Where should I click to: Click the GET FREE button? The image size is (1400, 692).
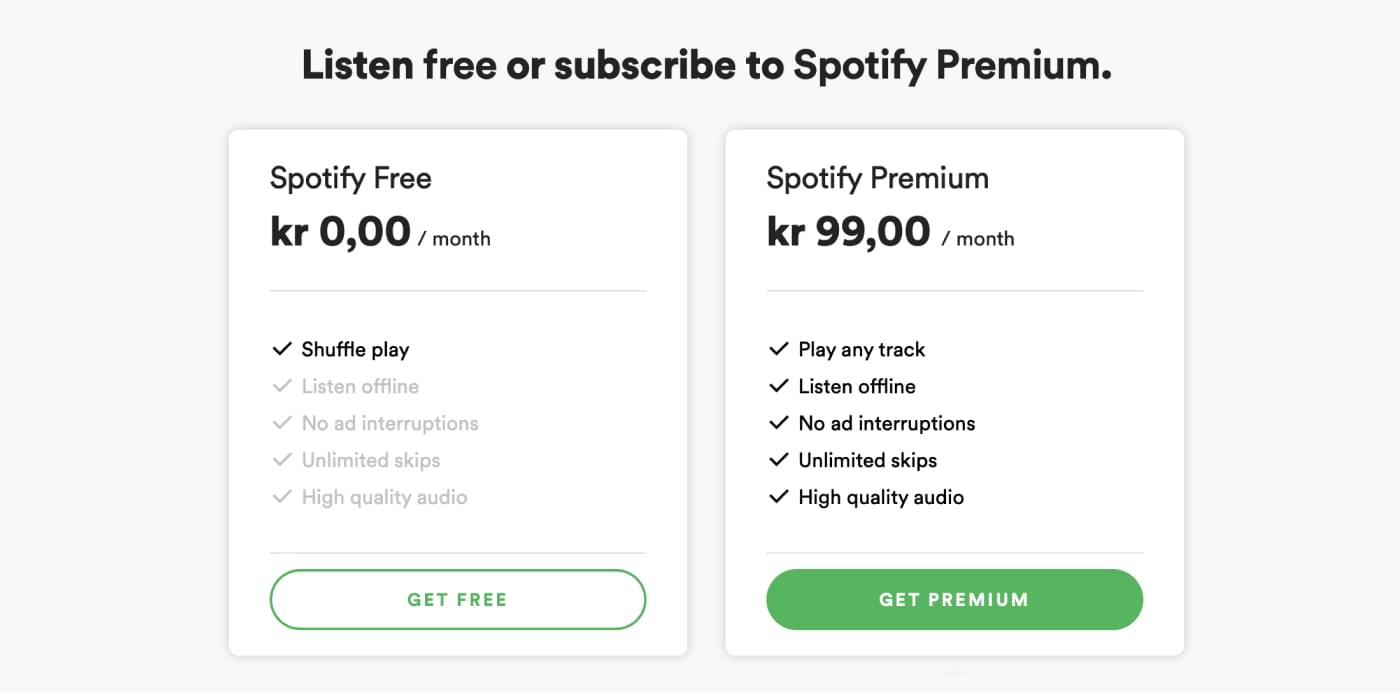458,599
